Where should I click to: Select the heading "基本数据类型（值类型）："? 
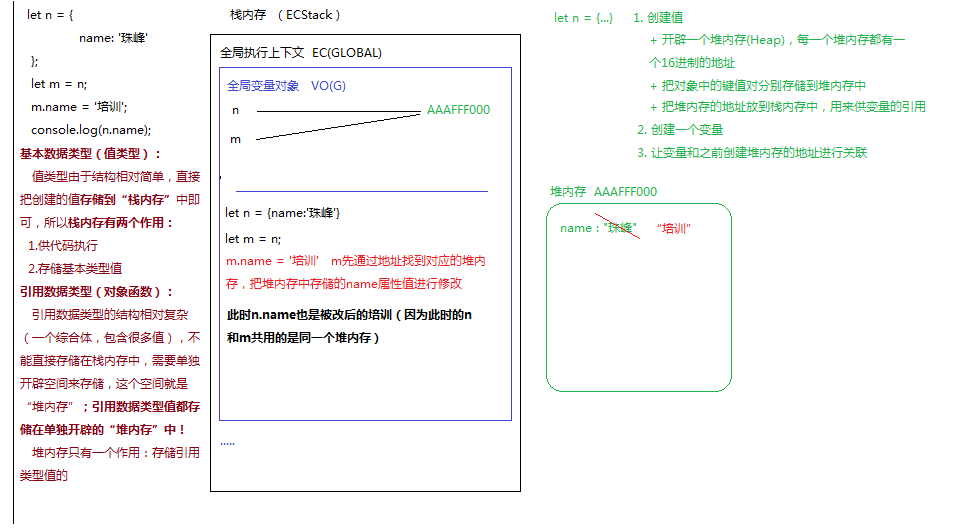coord(90,154)
